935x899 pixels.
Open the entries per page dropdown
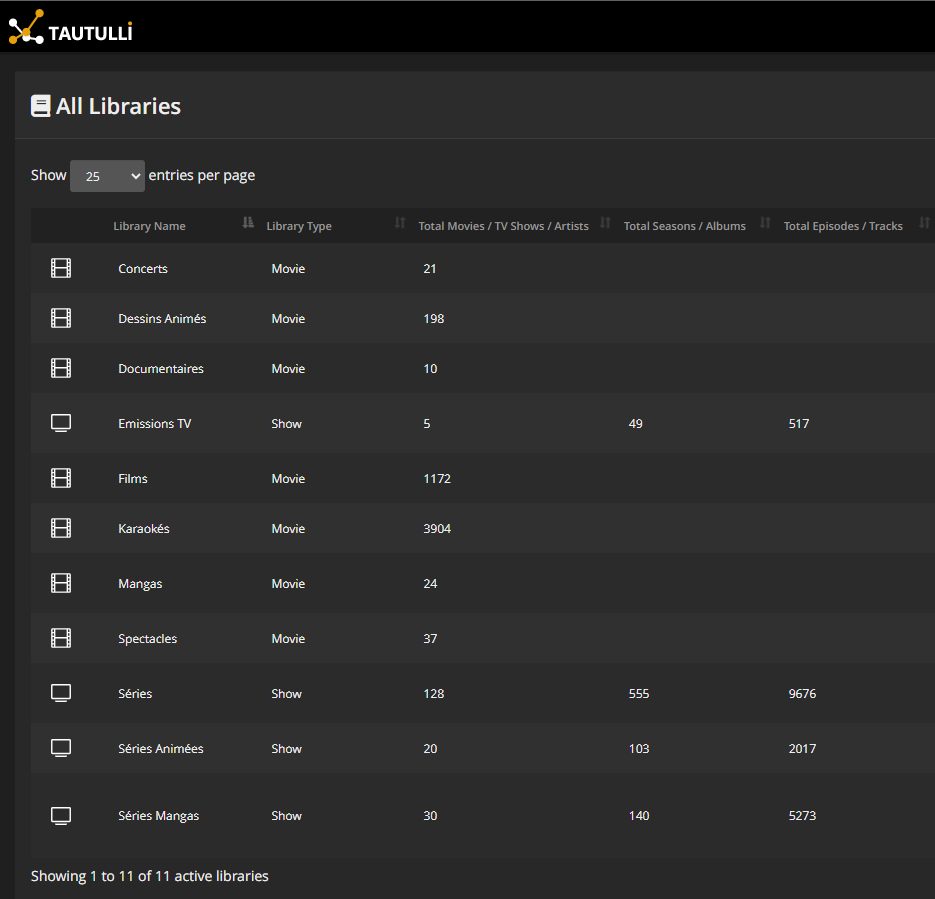[107, 176]
